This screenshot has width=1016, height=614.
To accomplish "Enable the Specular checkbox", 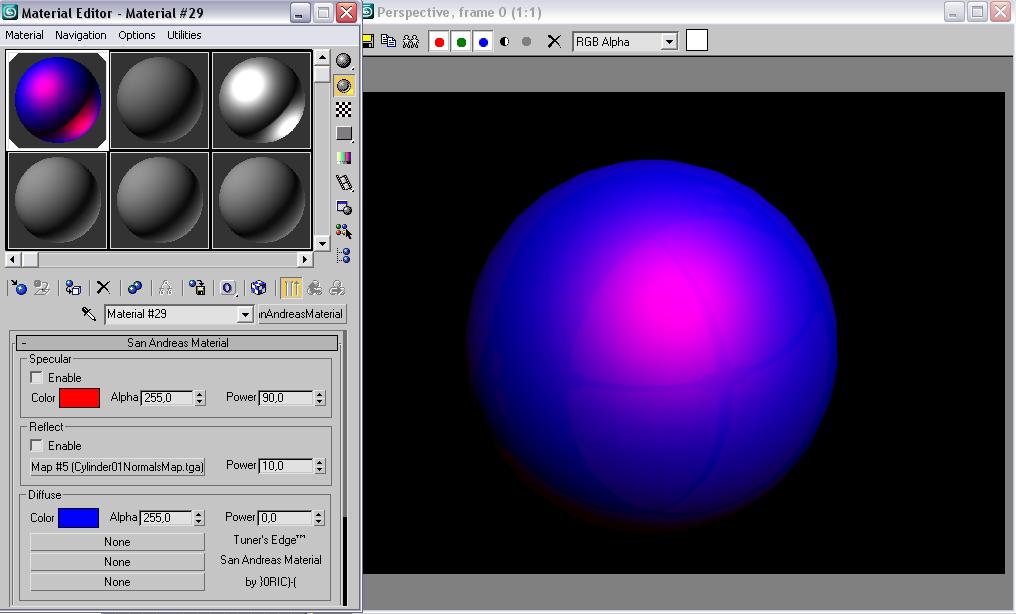I will click(x=36, y=377).
